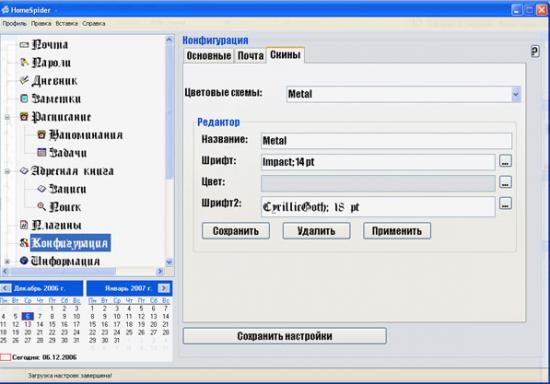Click the Шрифт field showing Impact

pyautogui.click(x=378, y=162)
